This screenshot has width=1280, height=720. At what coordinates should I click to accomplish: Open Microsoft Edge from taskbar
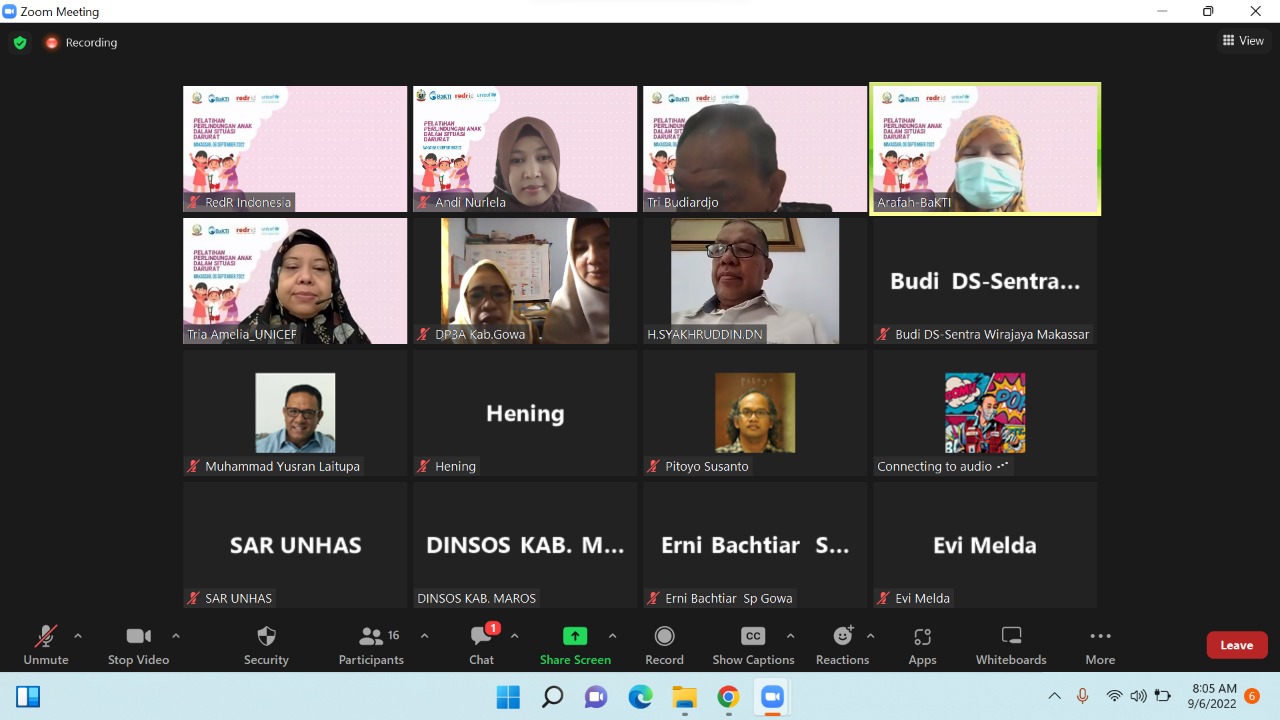640,697
